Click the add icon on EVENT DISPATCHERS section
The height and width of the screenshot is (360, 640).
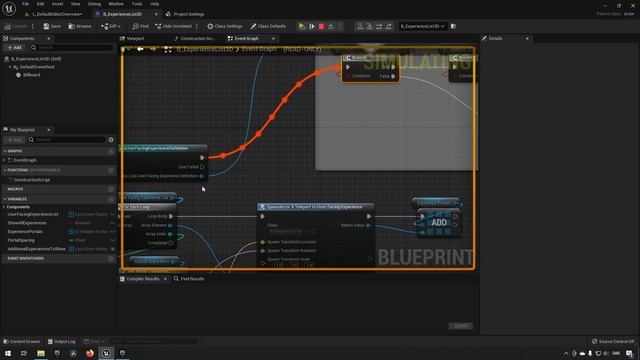111,258
